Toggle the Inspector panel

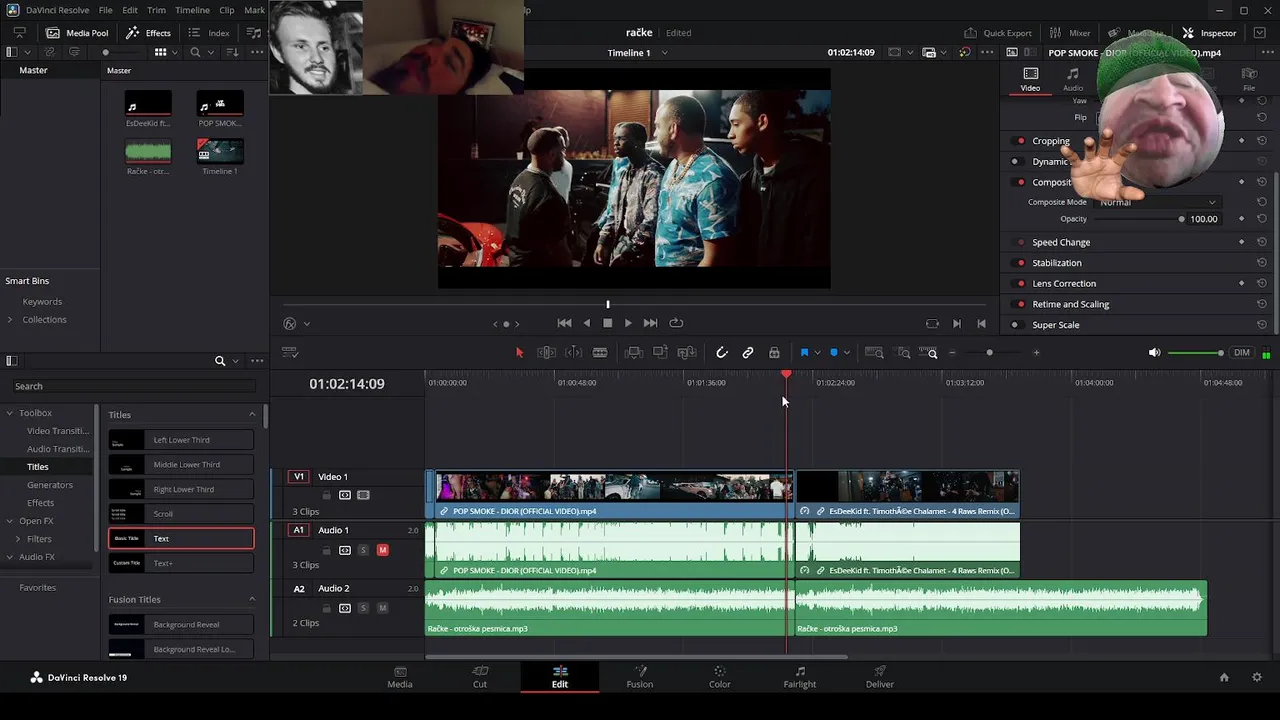click(x=1209, y=33)
